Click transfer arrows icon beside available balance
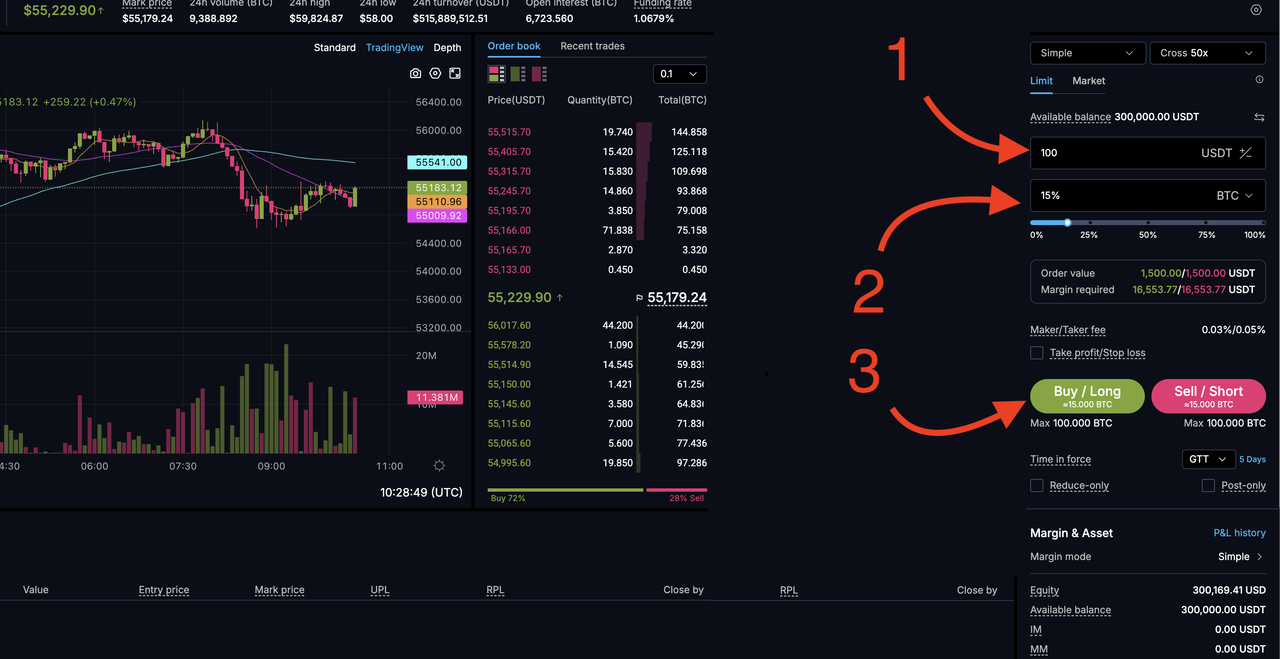The height and width of the screenshot is (659, 1280). (x=1259, y=117)
